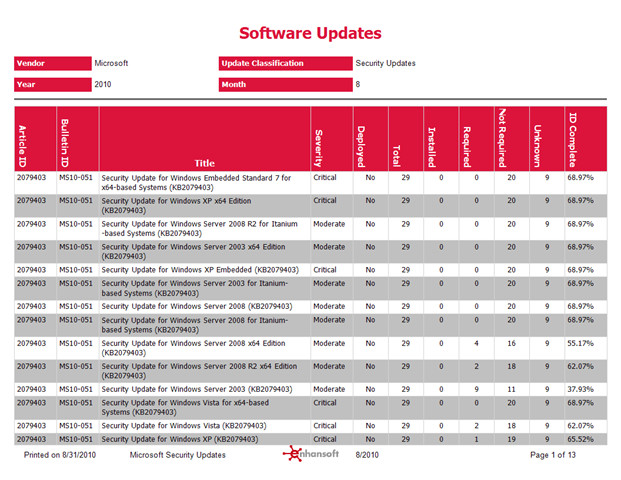Select the Month label field
This screenshot has width=621, height=480.
(x=286, y=84)
